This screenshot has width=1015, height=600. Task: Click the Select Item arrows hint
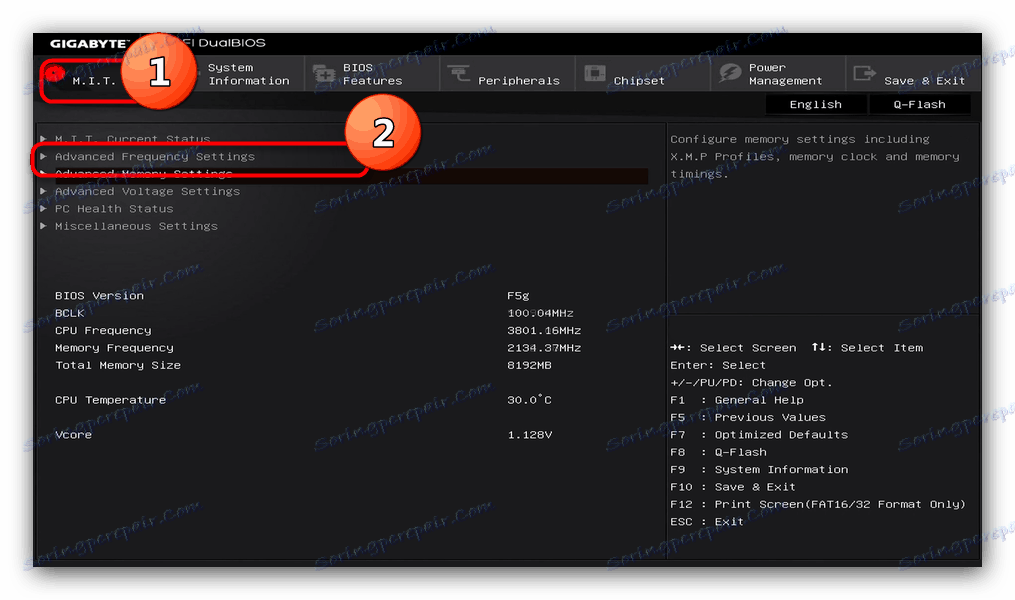[x=867, y=348]
